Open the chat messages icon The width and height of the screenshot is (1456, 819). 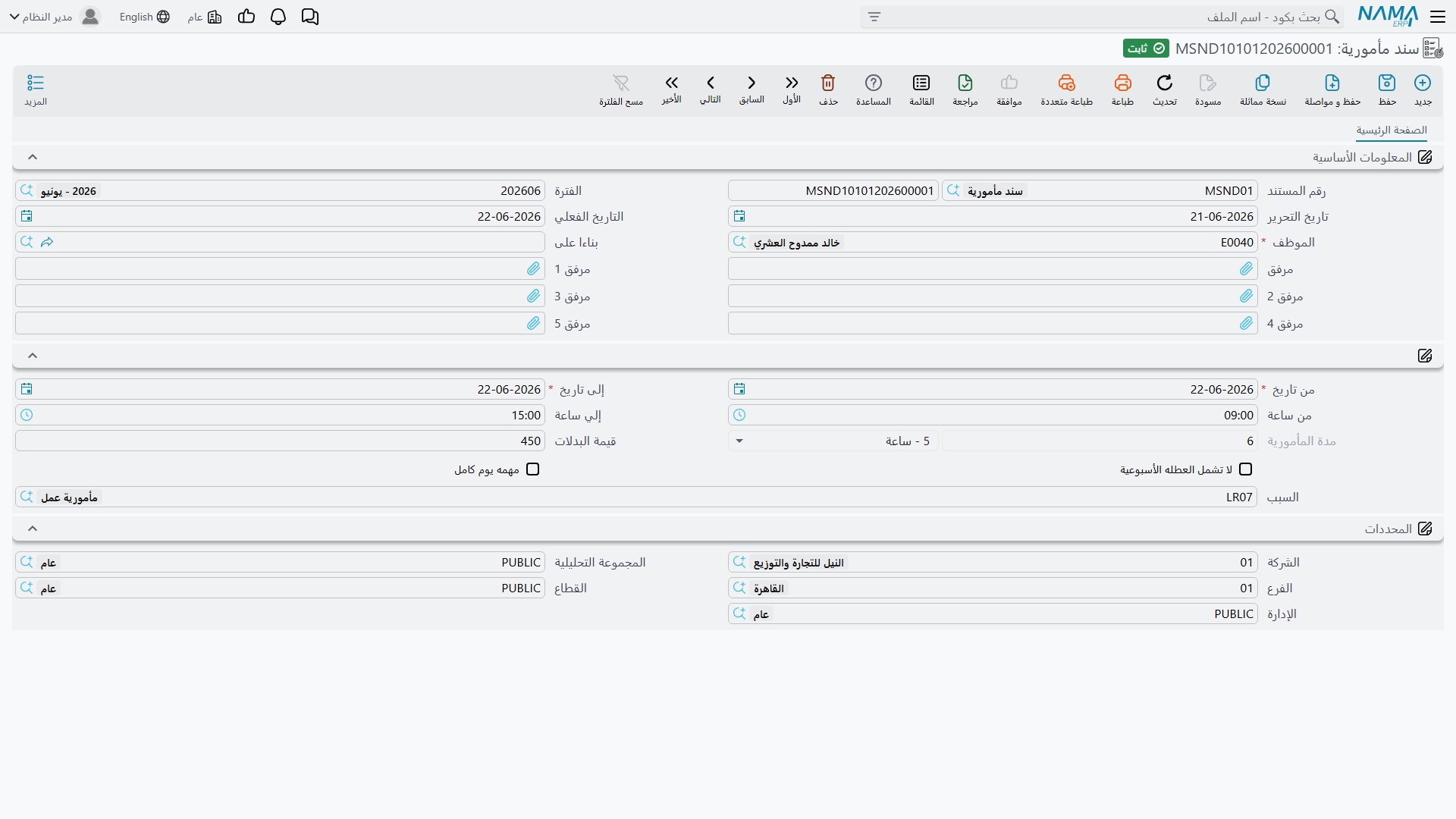coord(310,17)
